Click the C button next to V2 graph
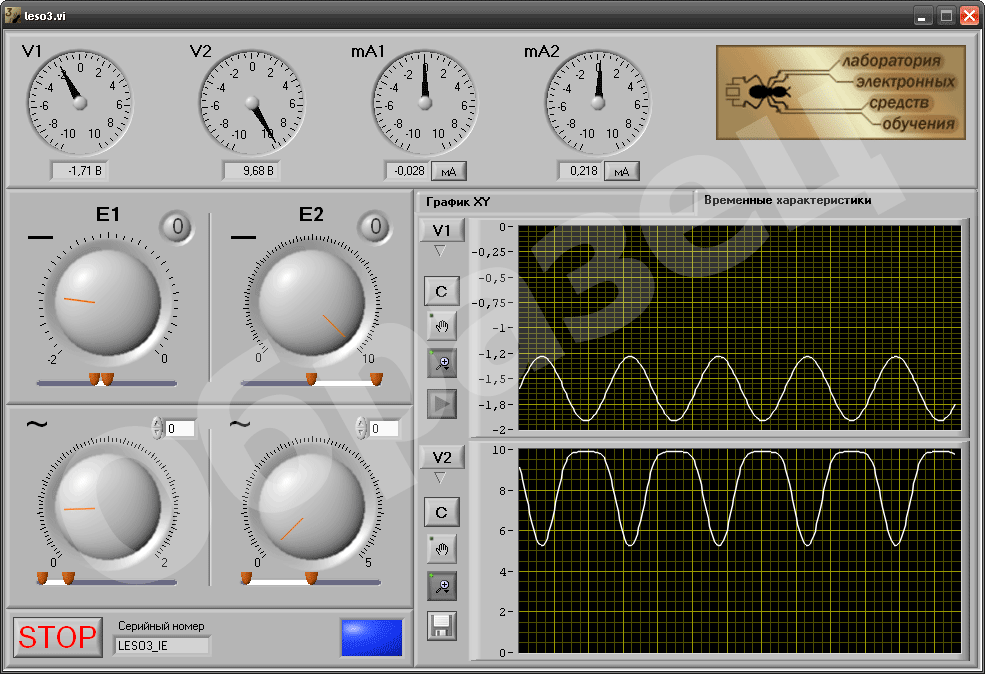Image resolution: width=985 pixels, height=674 pixels. [x=442, y=512]
